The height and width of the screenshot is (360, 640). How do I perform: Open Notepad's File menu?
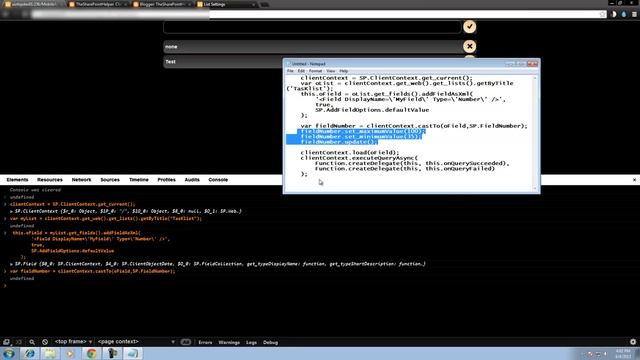coord(290,71)
